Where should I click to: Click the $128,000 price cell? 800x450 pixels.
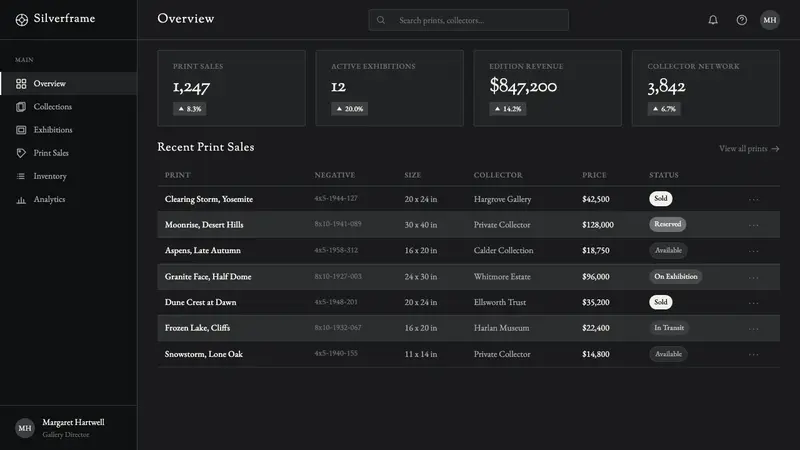pos(598,224)
